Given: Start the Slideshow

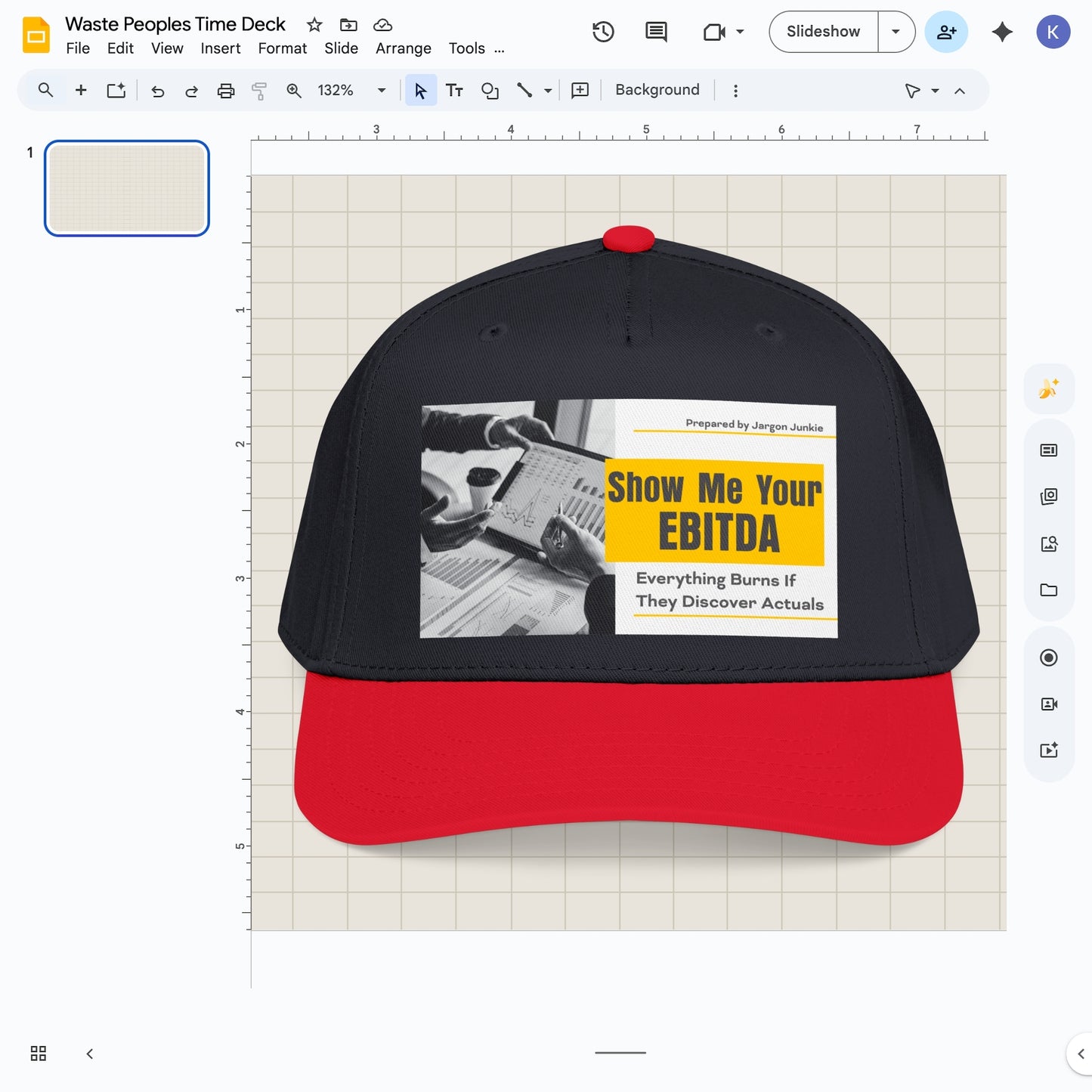Looking at the screenshot, I should click(x=824, y=32).
